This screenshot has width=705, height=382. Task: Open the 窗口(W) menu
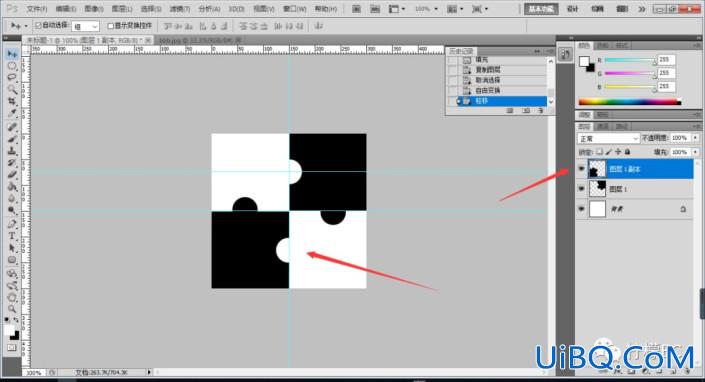click(x=295, y=9)
